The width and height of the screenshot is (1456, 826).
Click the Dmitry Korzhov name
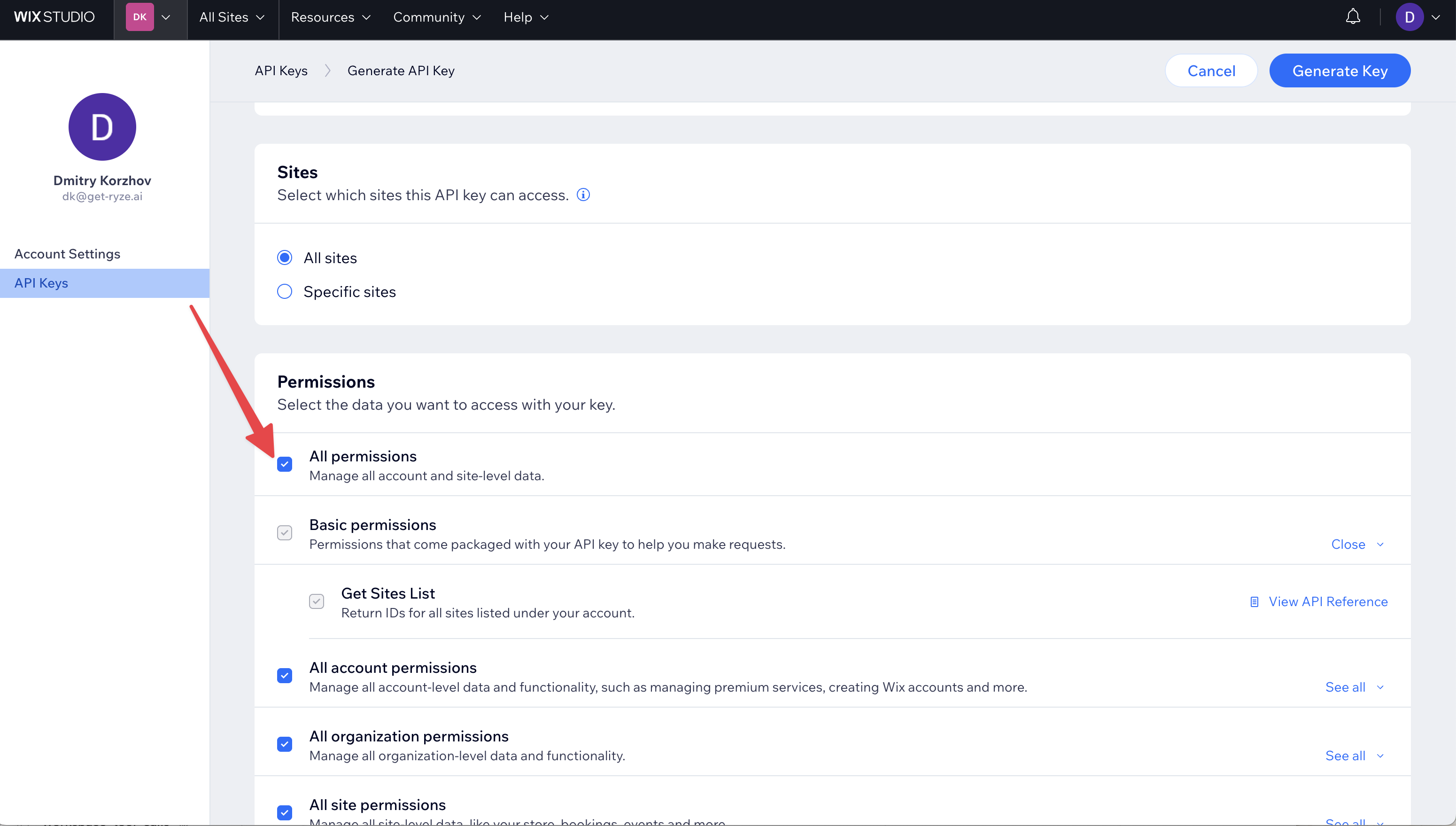[x=102, y=180]
